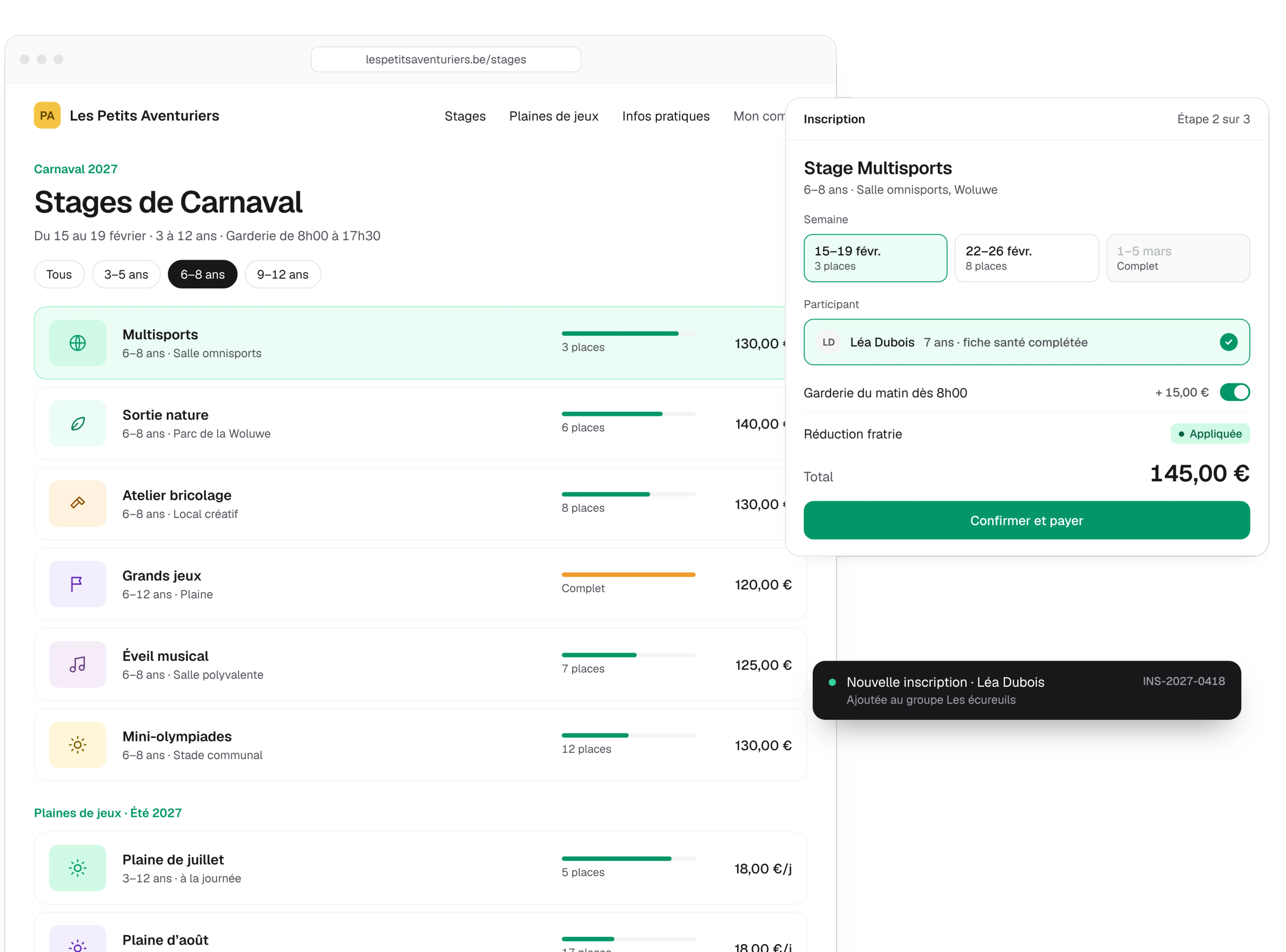The image size is (1286, 952).
Task: Open the Plaines de jeux menu
Action: [x=554, y=116]
